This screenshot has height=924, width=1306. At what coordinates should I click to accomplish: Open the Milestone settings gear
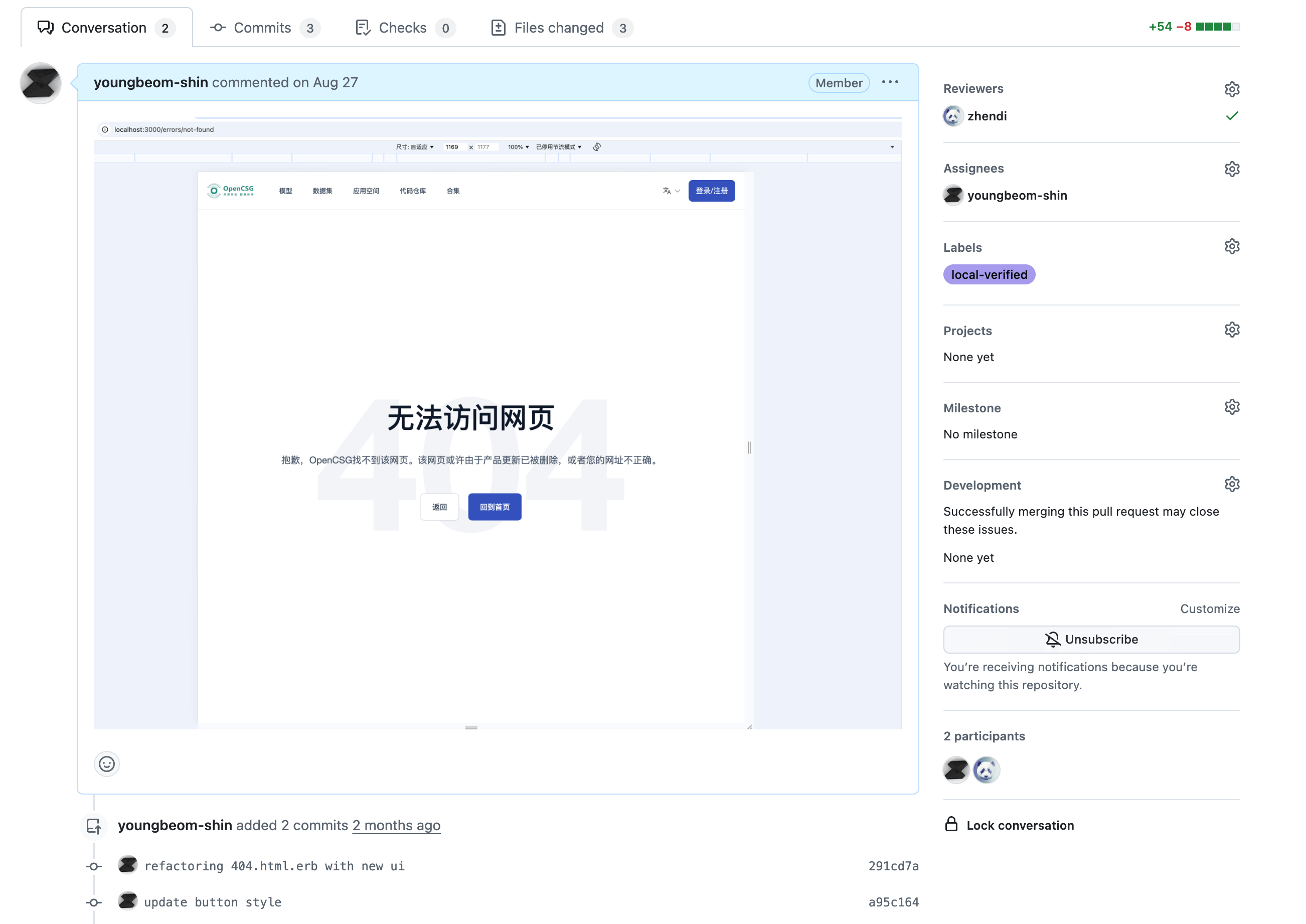1232,406
